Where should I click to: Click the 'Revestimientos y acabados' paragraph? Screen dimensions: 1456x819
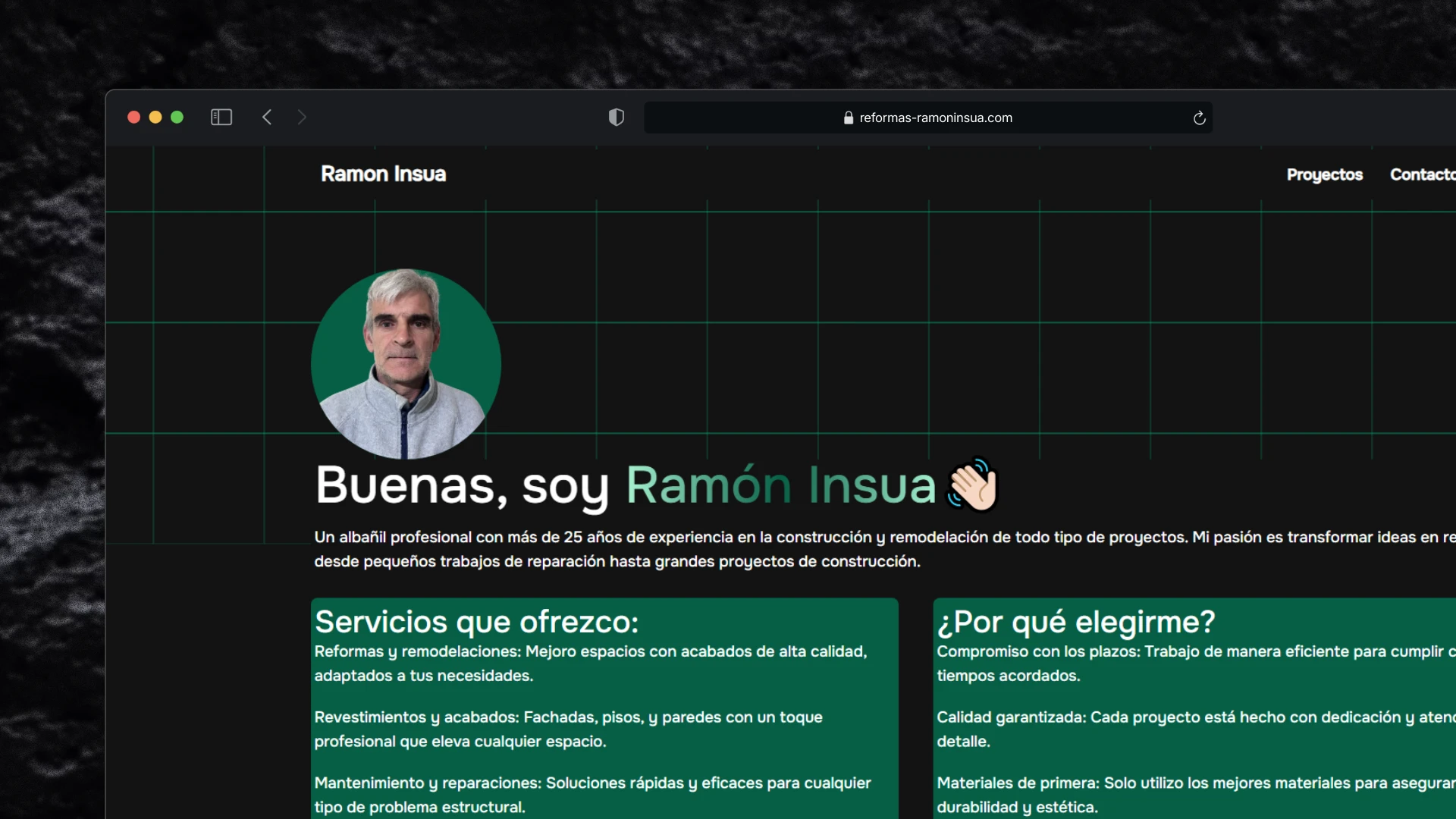(x=568, y=729)
